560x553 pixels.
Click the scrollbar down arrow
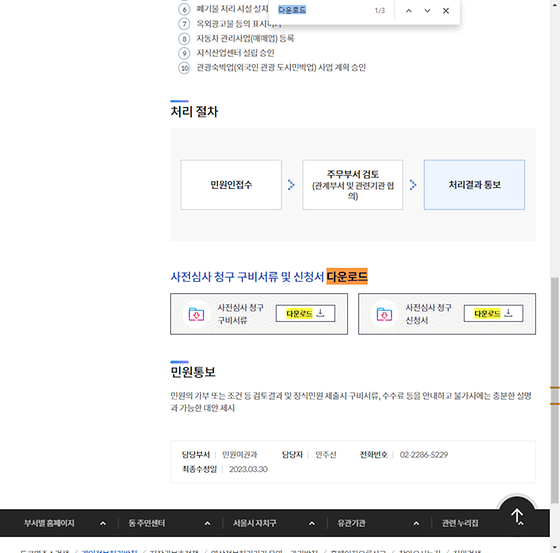point(555,547)
